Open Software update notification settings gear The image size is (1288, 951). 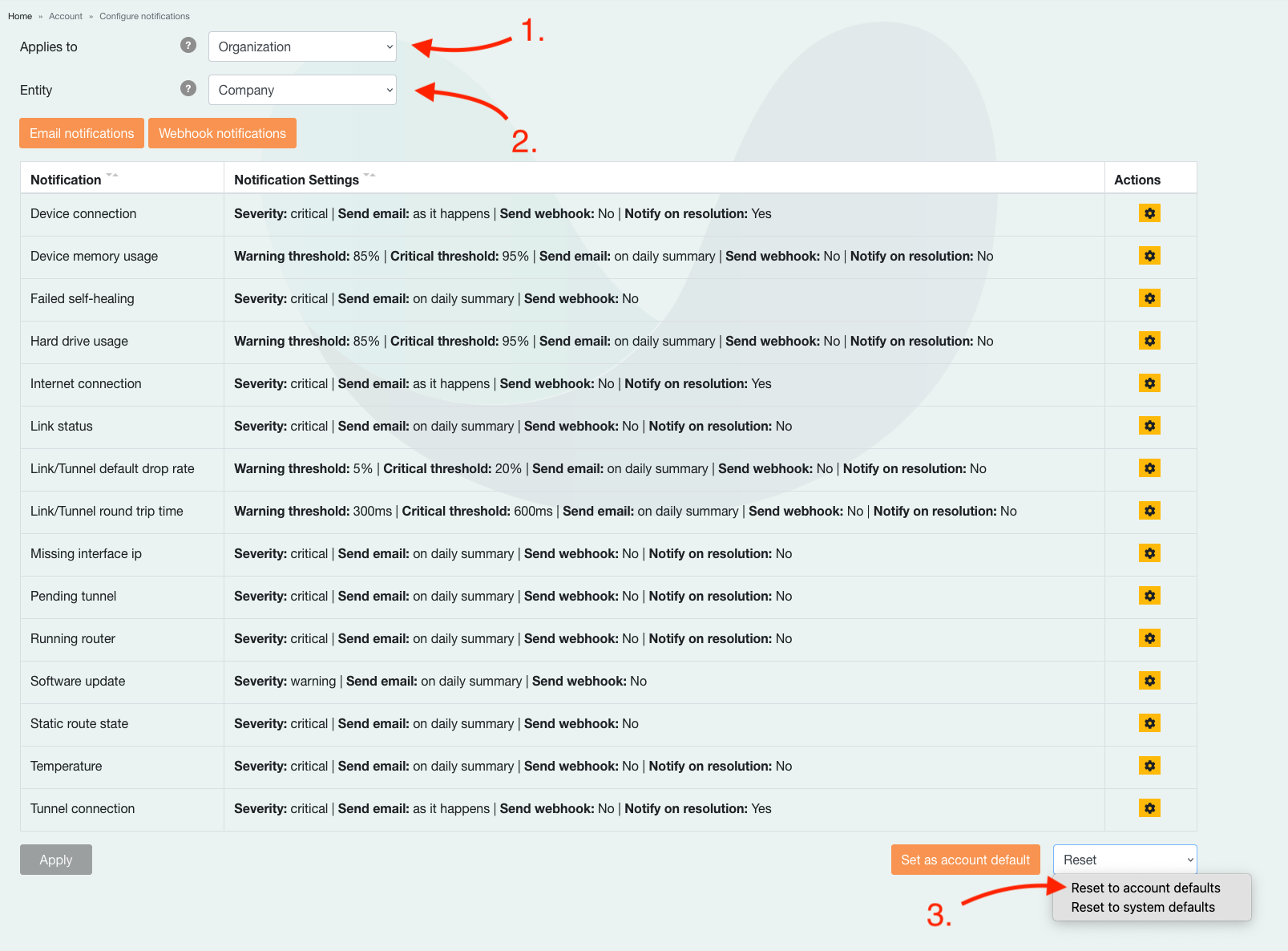click(1149, 681)
